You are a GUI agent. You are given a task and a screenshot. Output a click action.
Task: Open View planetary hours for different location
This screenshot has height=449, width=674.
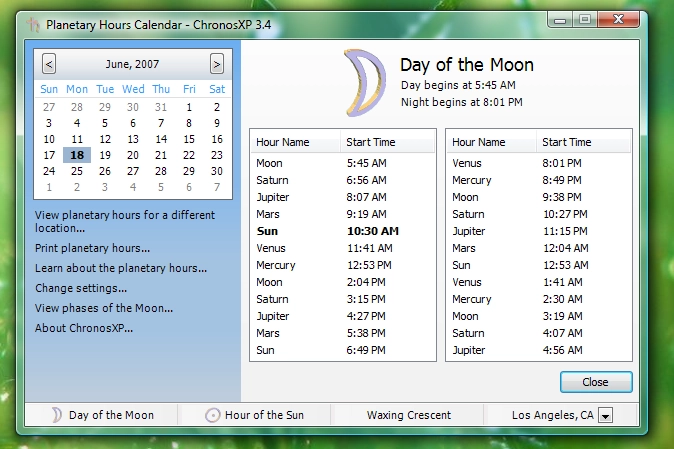(x=125, y=221)
